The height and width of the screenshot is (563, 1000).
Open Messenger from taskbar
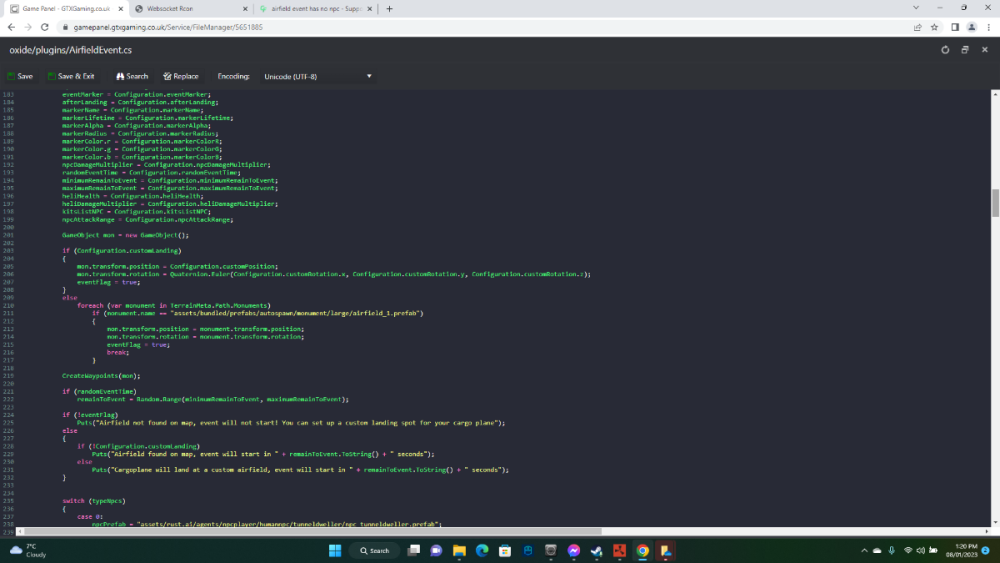tap(574, 550)
